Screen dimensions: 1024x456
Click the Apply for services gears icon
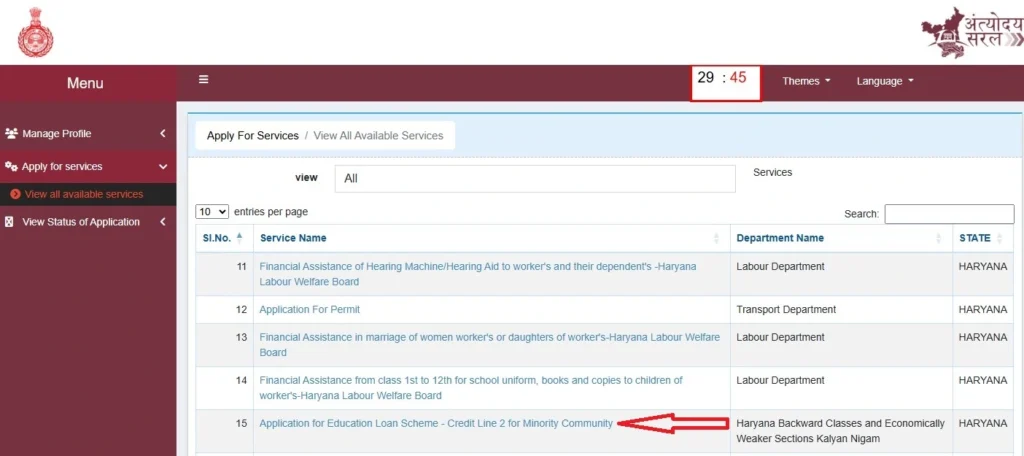point(11,167)
